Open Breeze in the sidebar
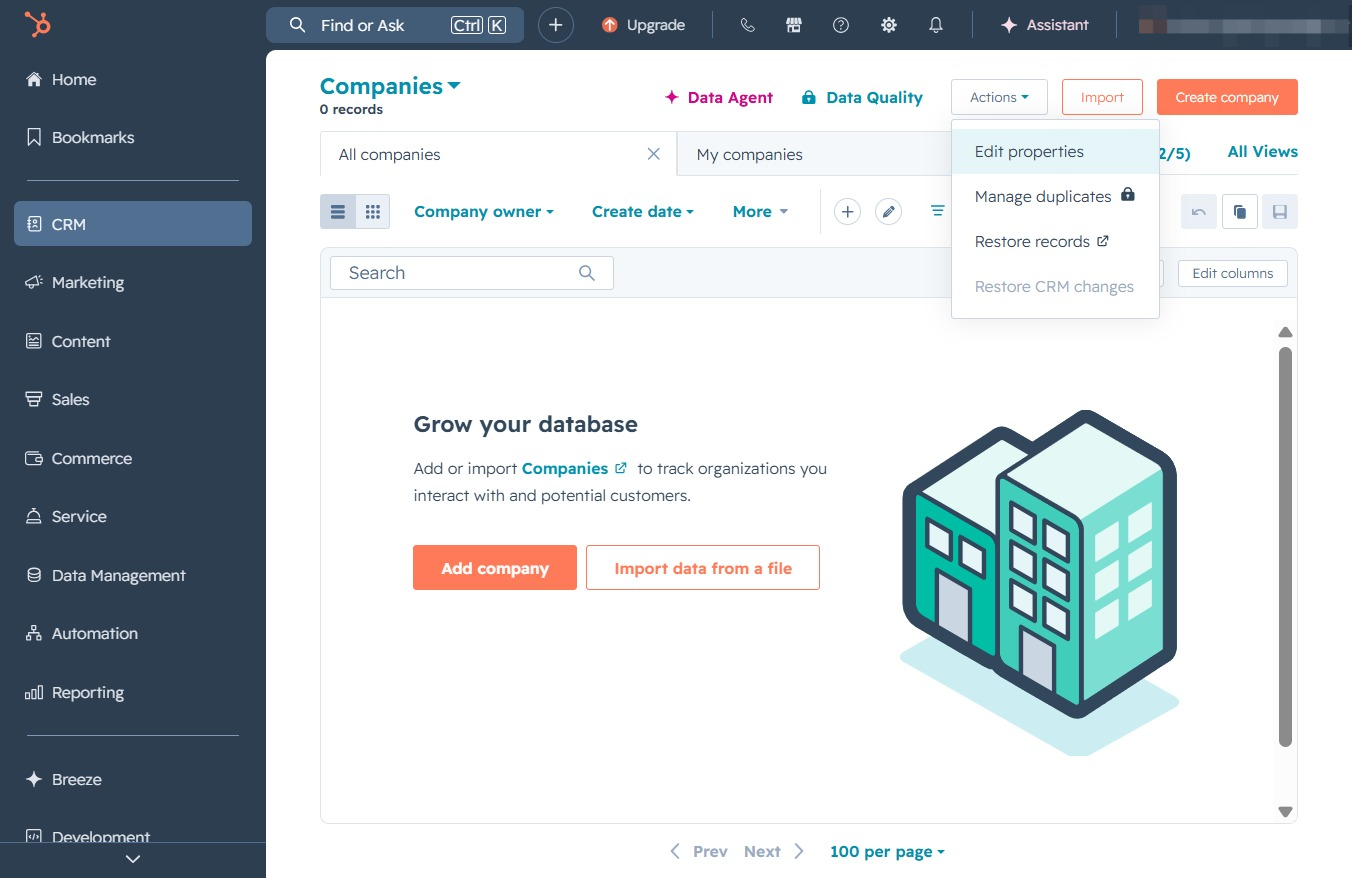The height and width of the screenshot is (878, 1352). tap(132, 779)
